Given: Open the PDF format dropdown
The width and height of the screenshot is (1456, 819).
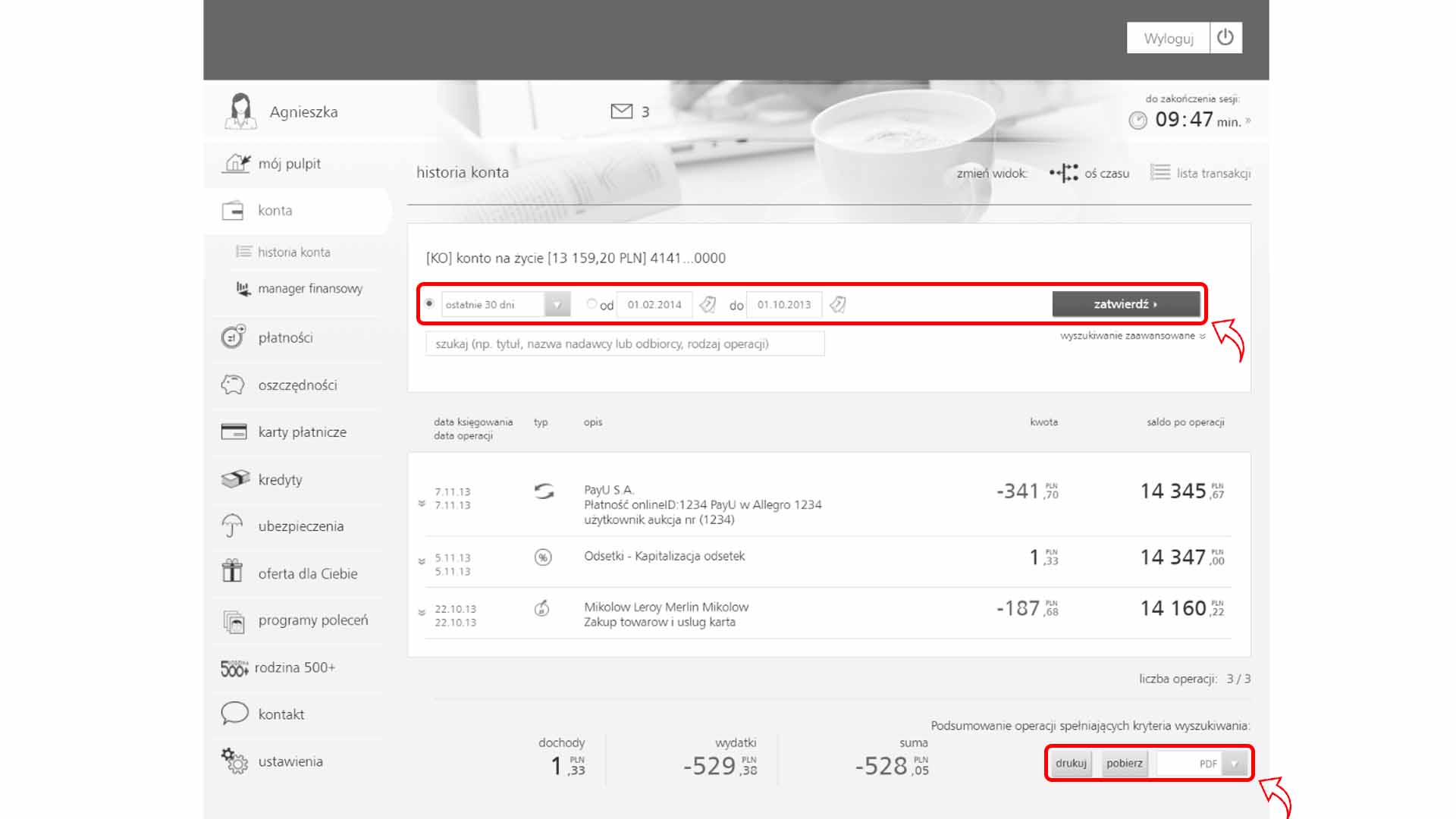Looking at the screenshot, I should pyautogui.click(x=1235, y=764).
